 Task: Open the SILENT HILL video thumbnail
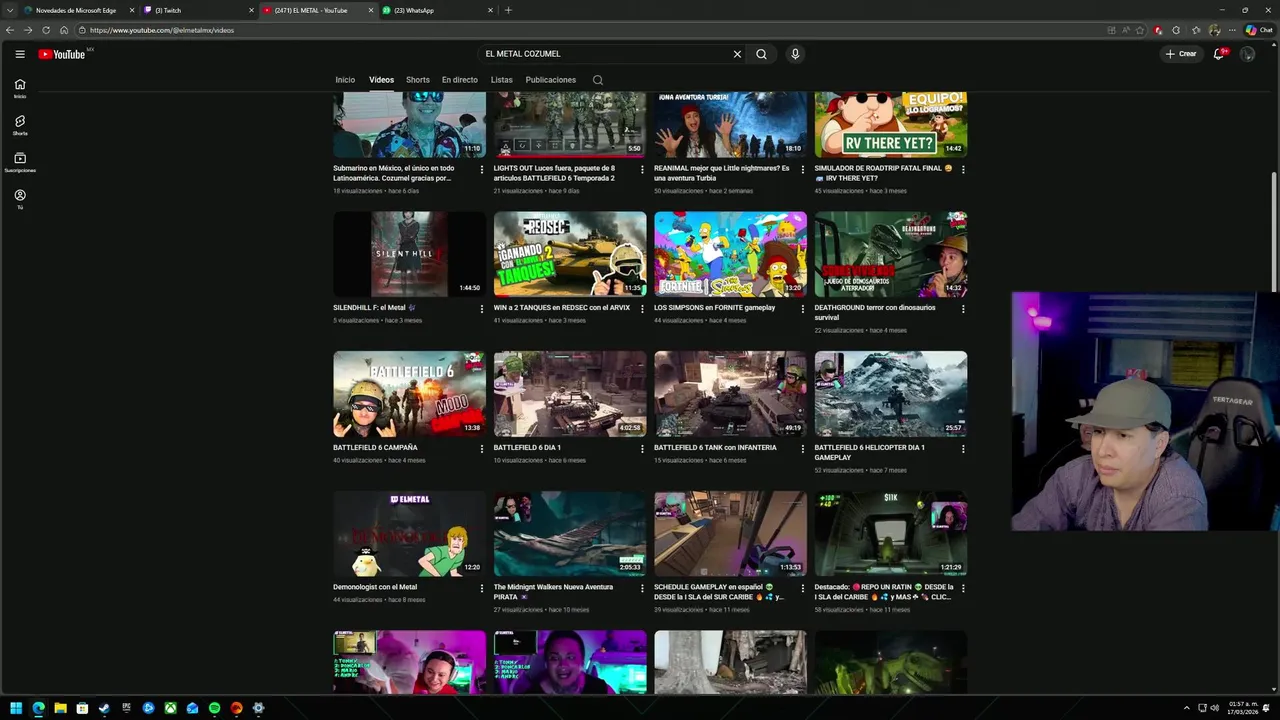[409, 254]
